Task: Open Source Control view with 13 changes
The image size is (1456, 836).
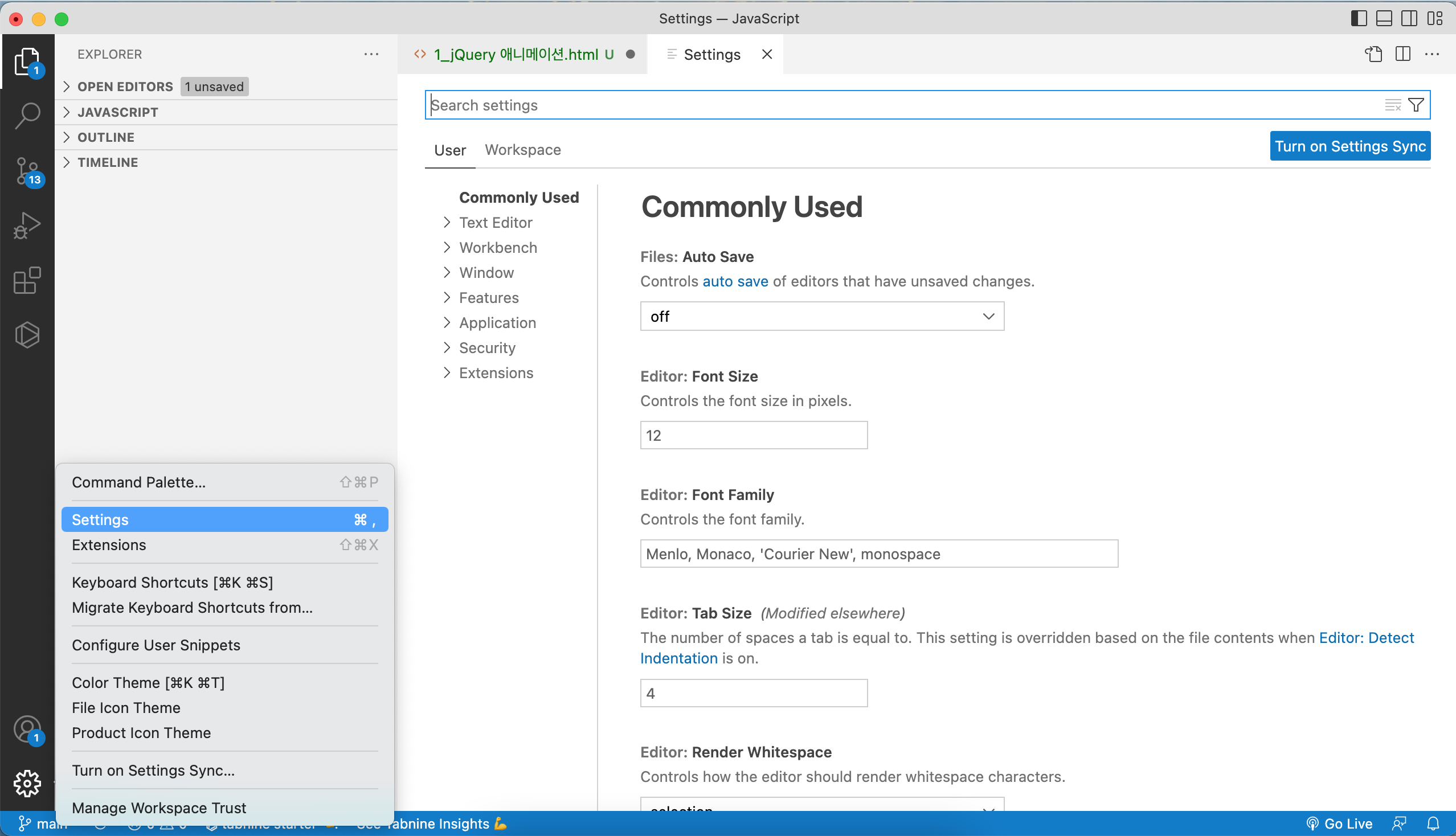Action: click(27, 170)
